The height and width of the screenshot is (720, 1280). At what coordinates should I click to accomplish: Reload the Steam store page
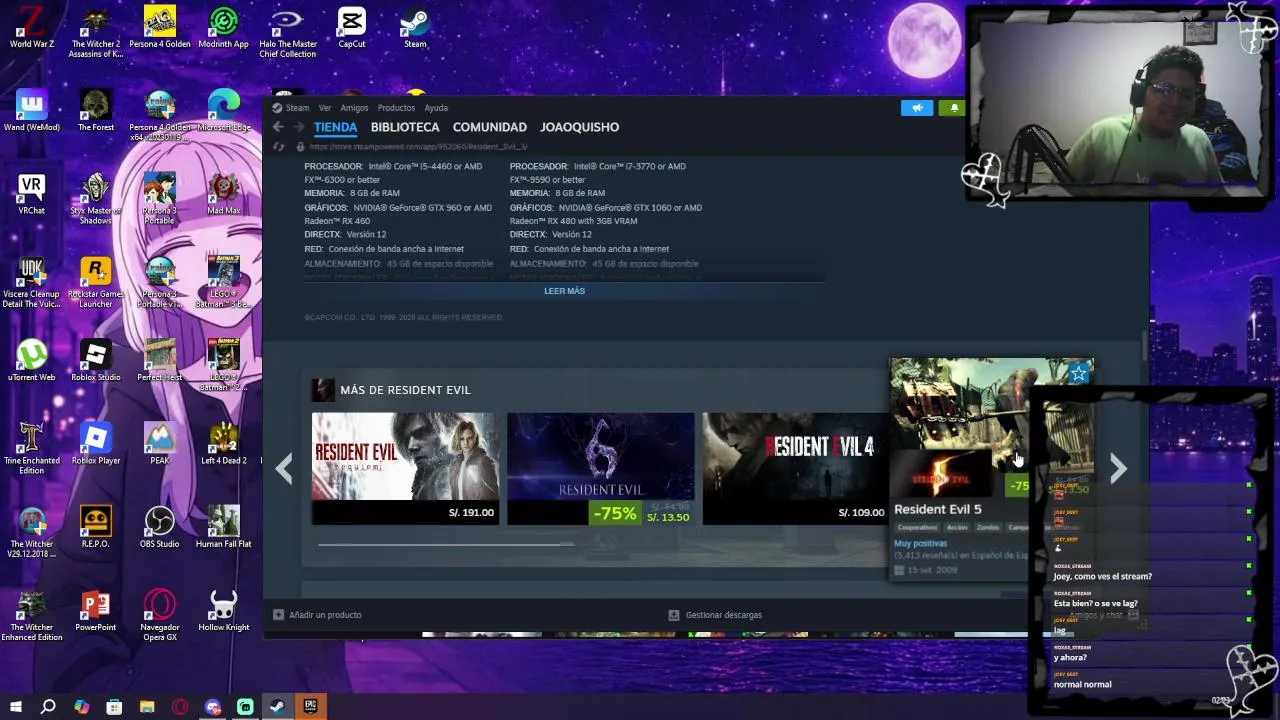click(x=279, y=146)
